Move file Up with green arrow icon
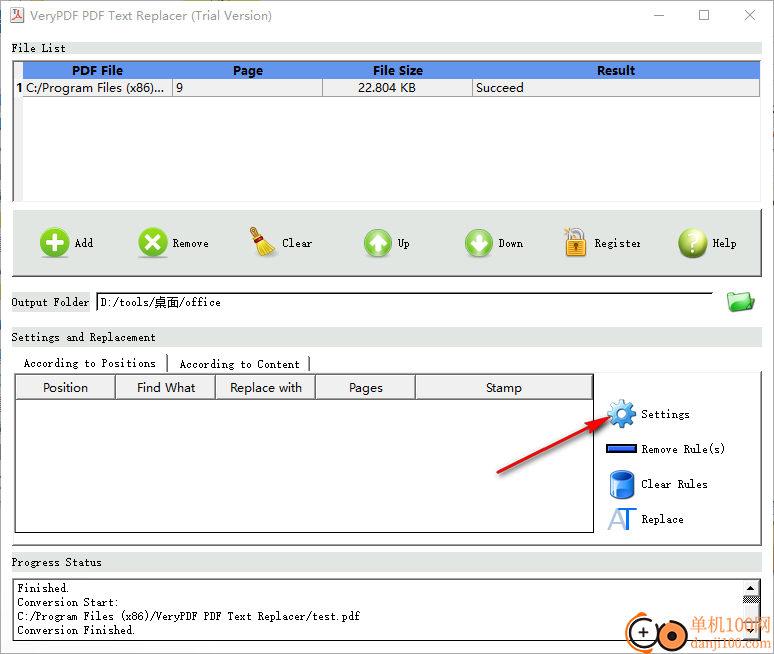The image size is (774, 654). 378,243
